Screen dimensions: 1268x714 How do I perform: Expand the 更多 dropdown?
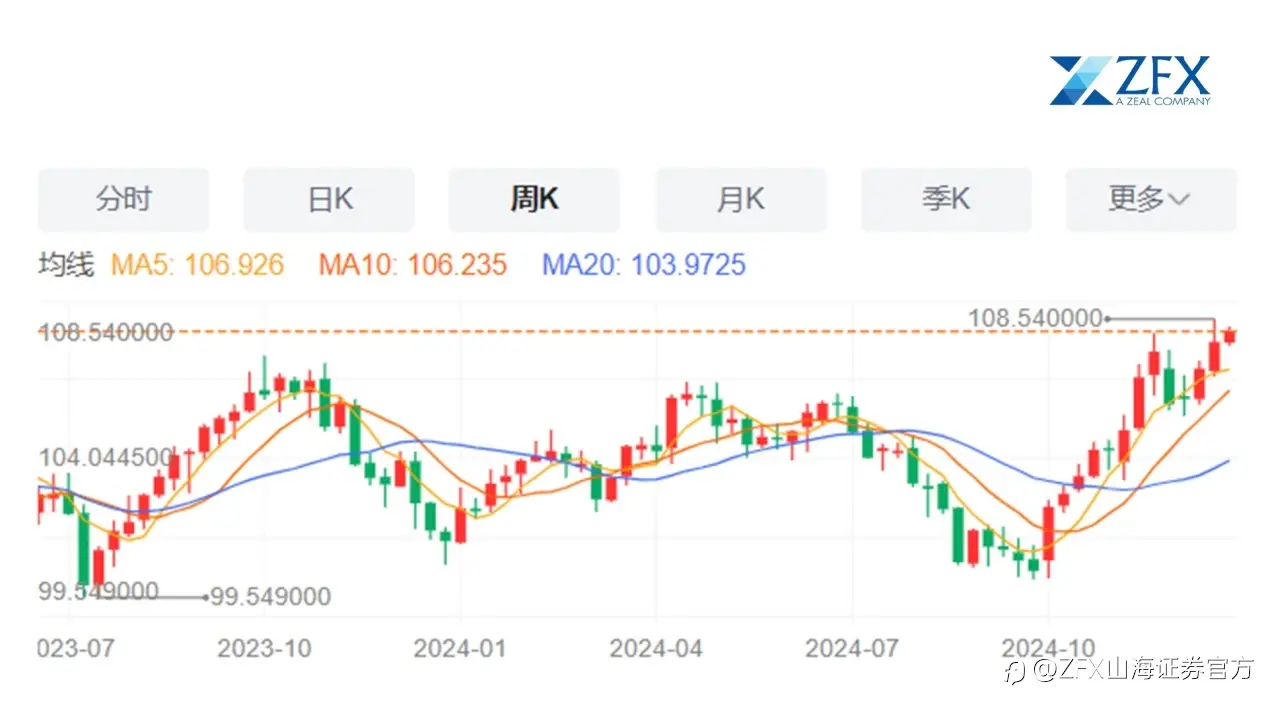click(x=1151, y=199)
